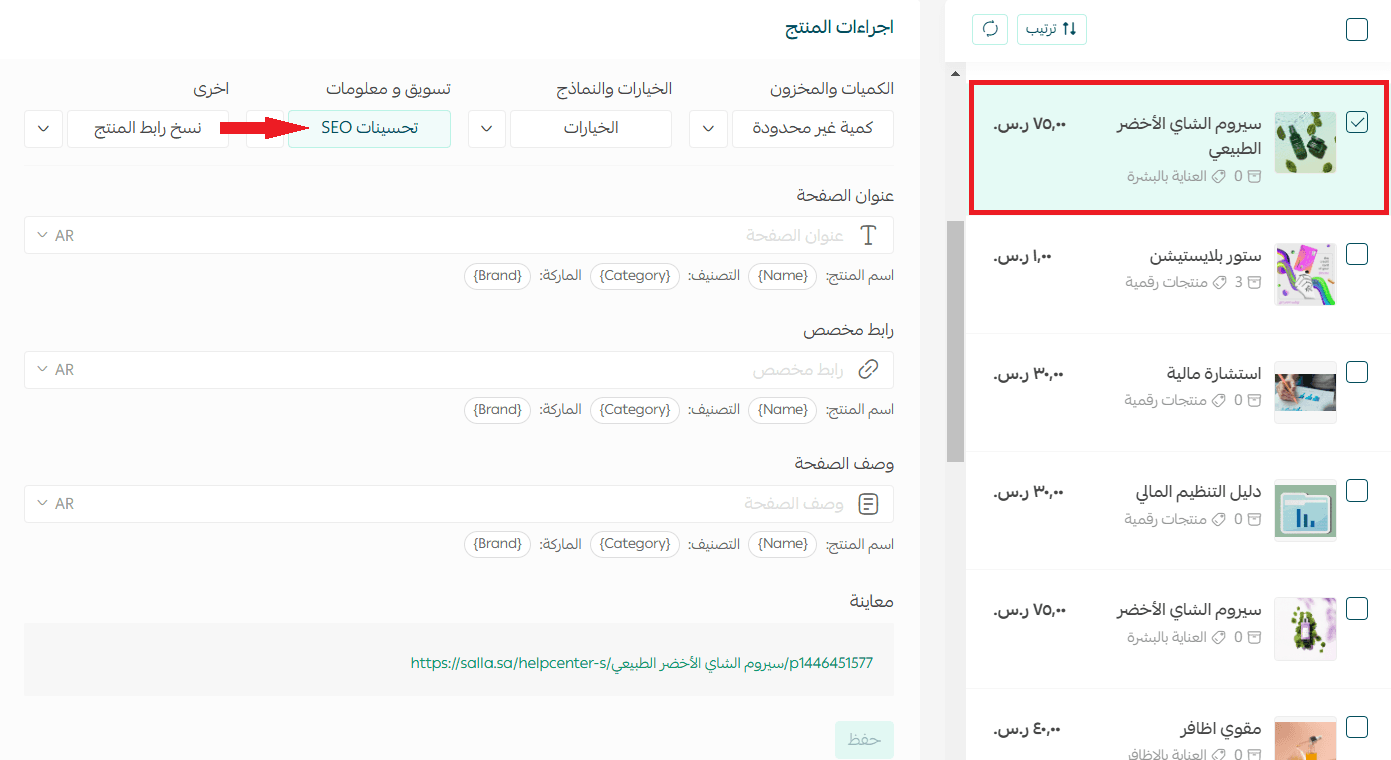The width and height of the screenshot is (1391, 760).
Task: Click the استشارة مالية product image
Action: 1305,391
